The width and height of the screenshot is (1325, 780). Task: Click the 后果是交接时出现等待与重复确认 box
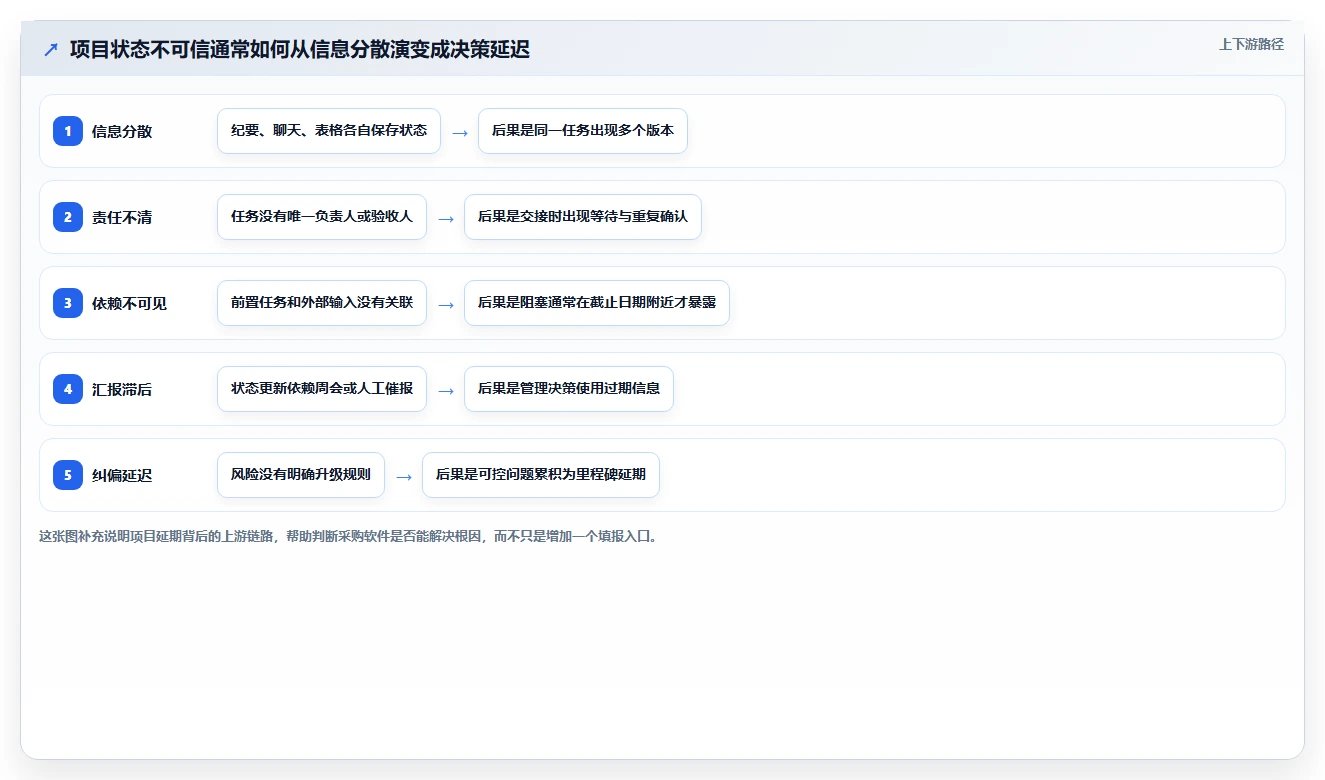pyautogui.click(x=583, y=217)
